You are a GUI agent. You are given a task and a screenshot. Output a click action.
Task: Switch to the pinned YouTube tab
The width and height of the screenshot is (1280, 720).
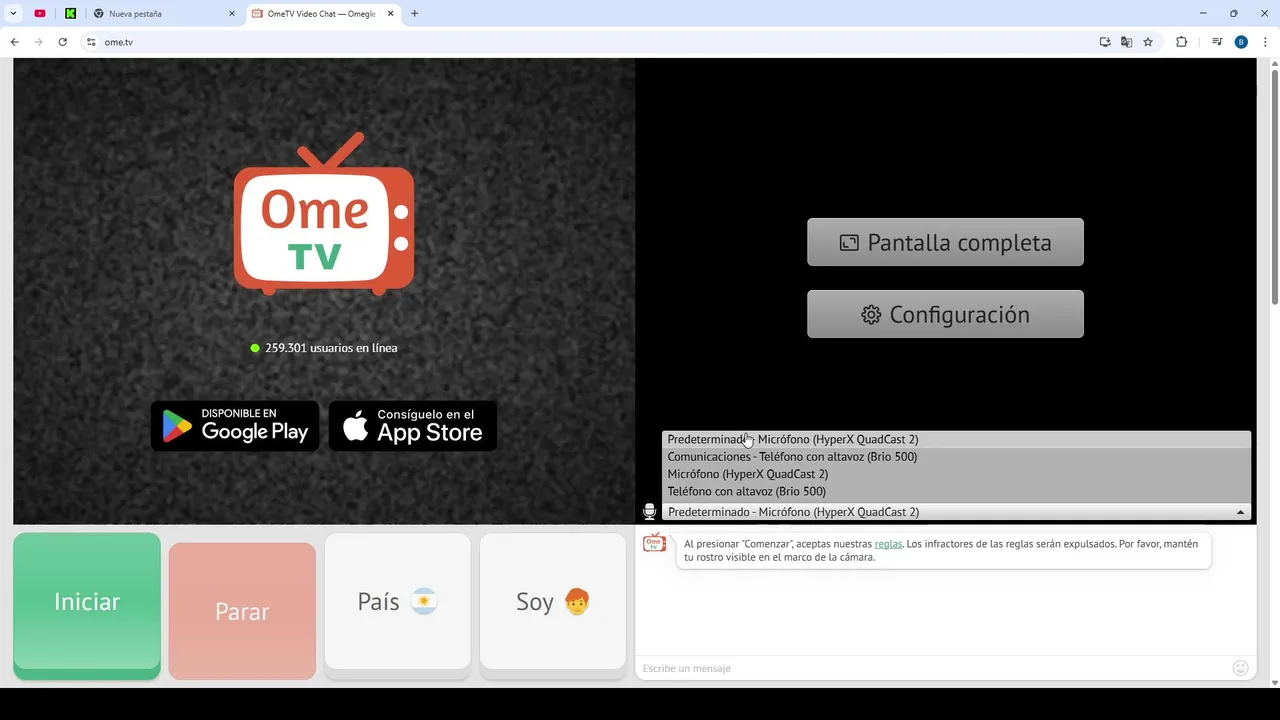click(40, 13)
